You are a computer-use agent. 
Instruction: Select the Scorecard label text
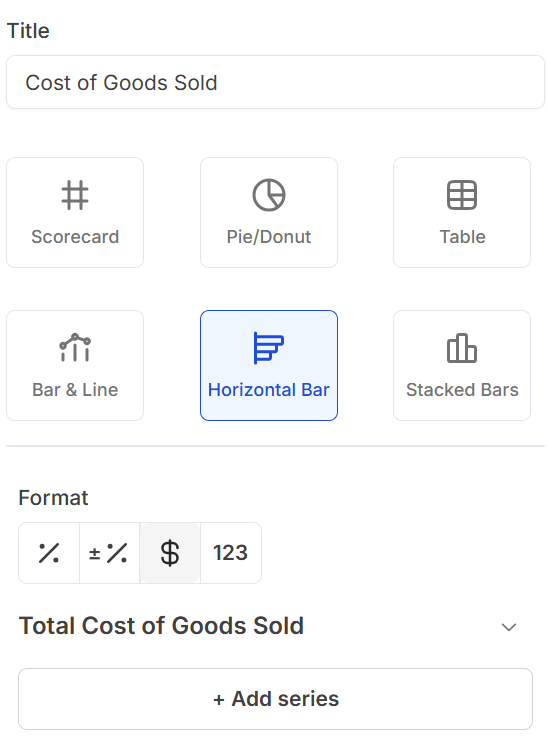75,237
